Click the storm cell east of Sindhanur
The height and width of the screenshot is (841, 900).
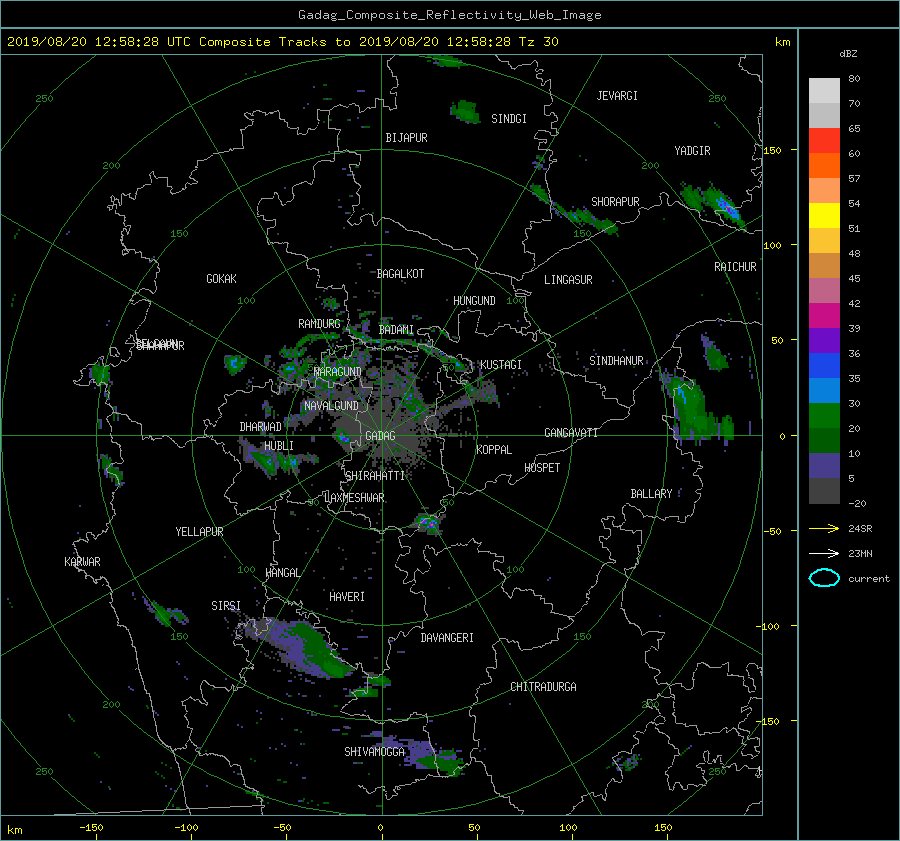(695, 410)
